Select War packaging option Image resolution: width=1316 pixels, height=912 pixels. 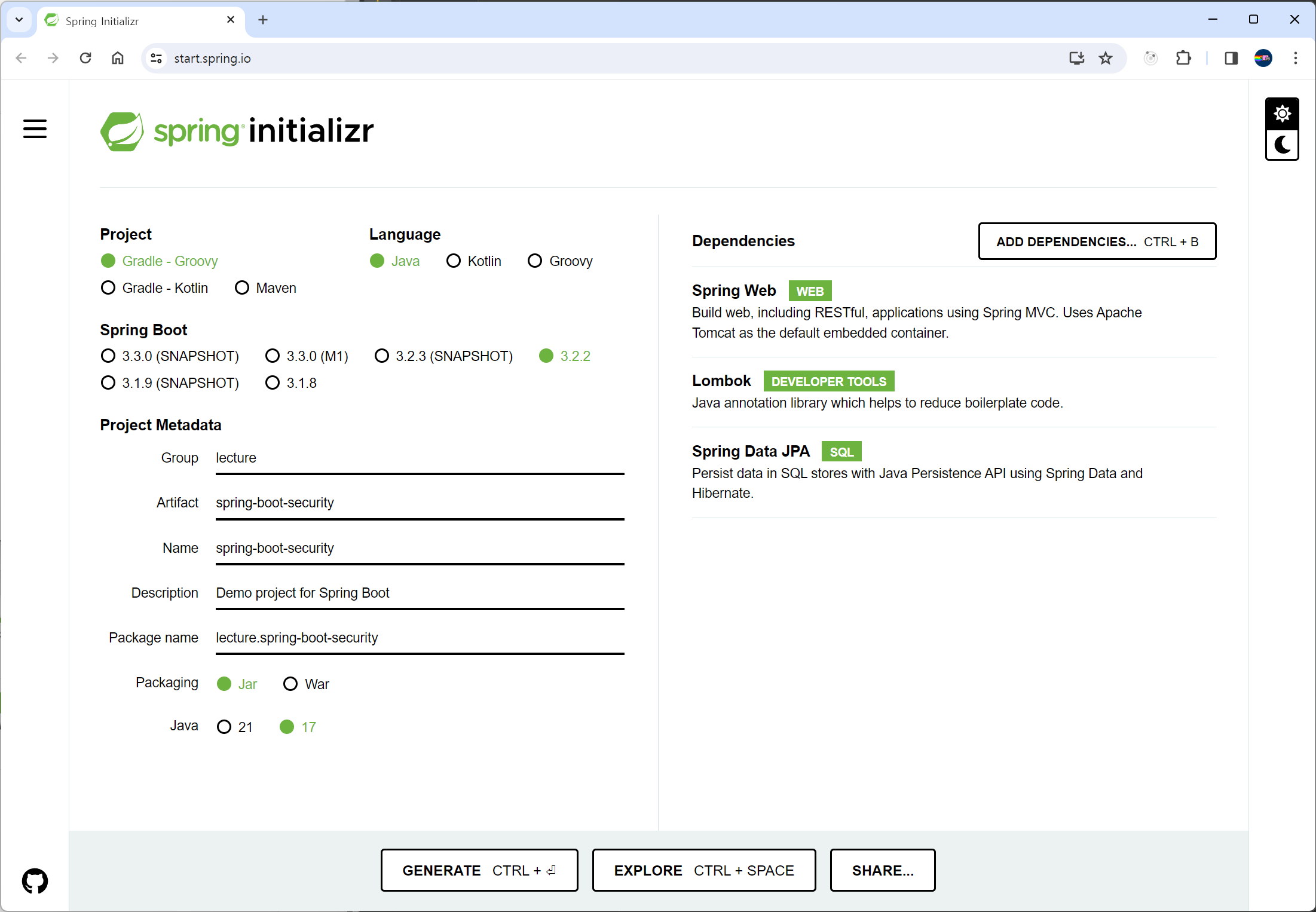(x=290, y=684)
